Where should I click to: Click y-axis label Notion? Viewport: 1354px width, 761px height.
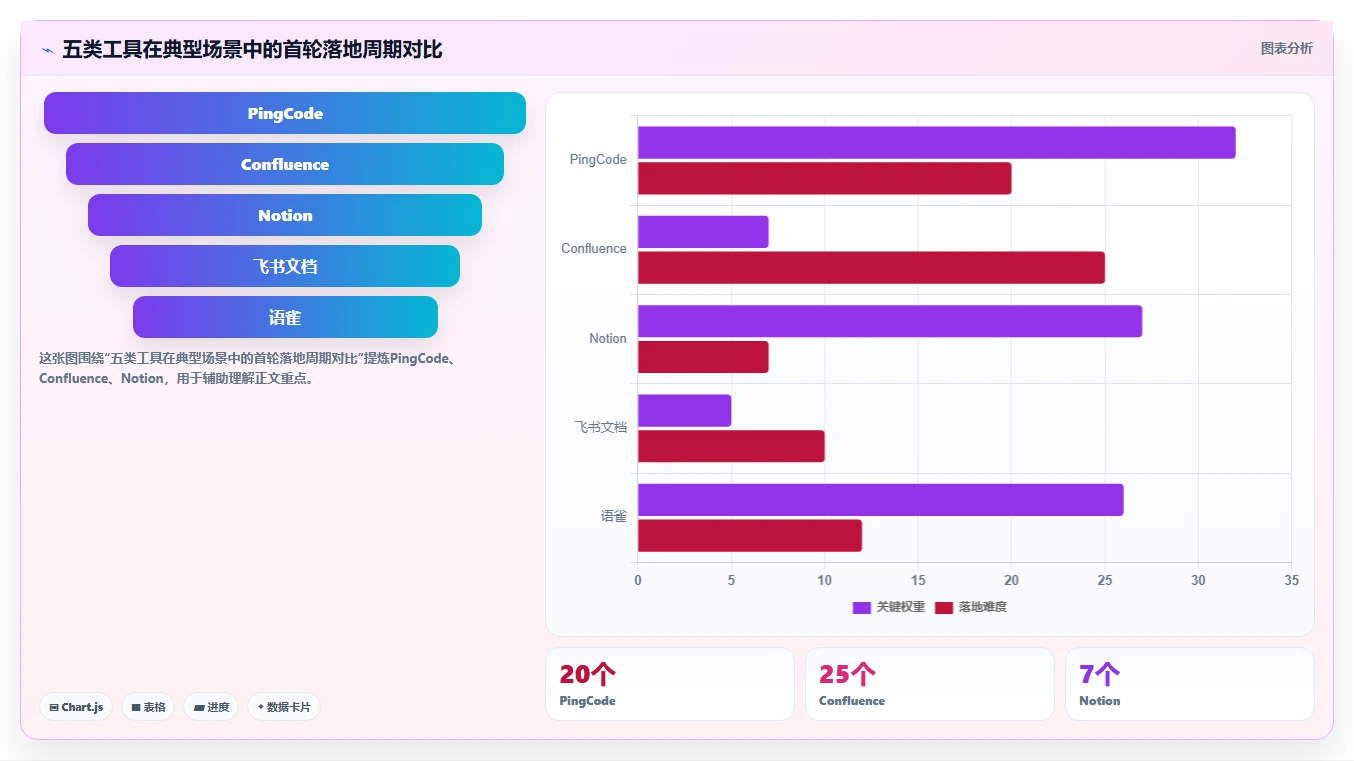(x=608, y=338)
